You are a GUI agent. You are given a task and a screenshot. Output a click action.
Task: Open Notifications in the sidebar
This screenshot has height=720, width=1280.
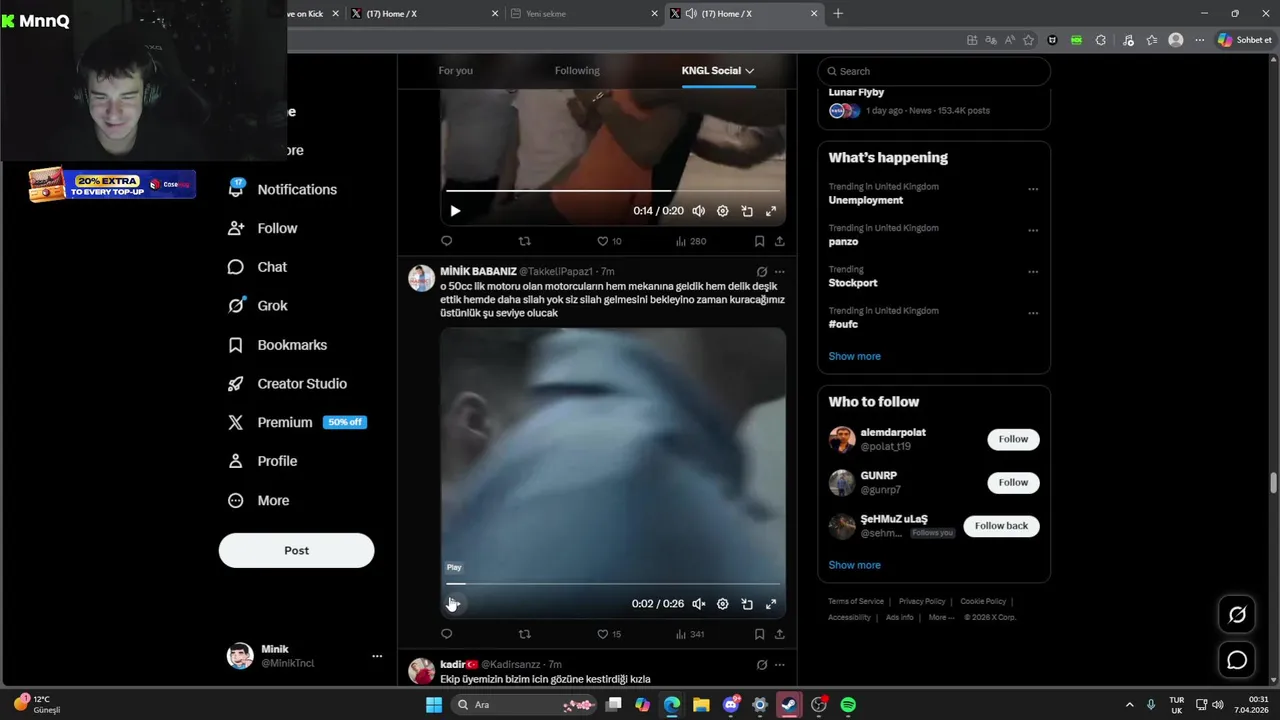tap(283, 189)
